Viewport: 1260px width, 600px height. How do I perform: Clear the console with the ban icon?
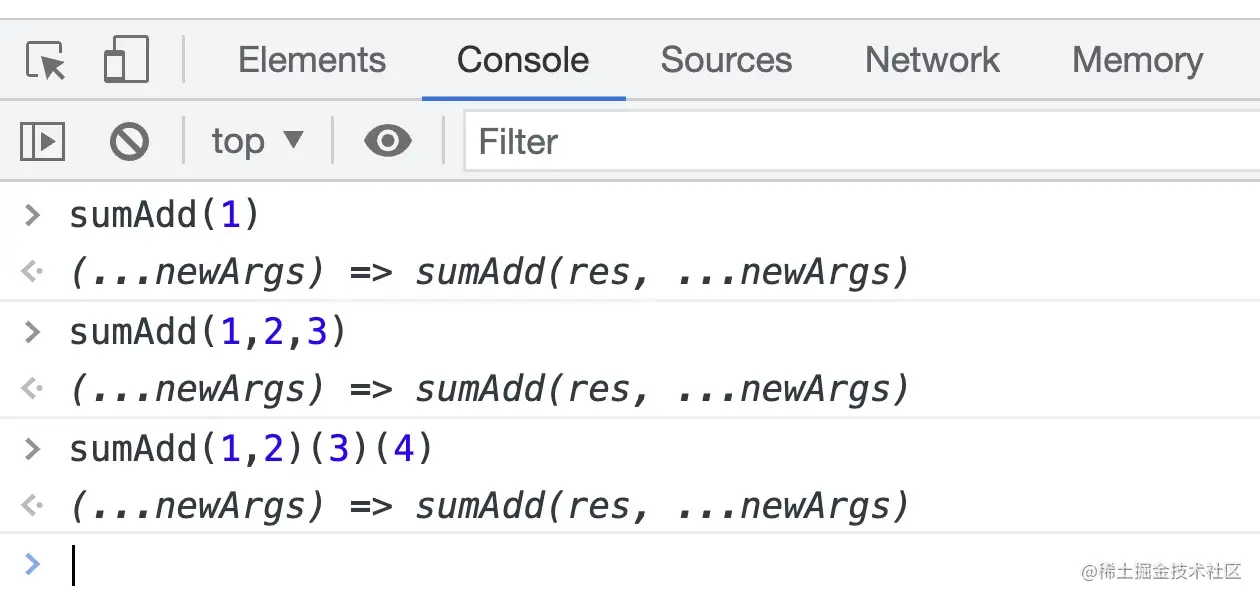pyautogui.click(x=129, y=141)
